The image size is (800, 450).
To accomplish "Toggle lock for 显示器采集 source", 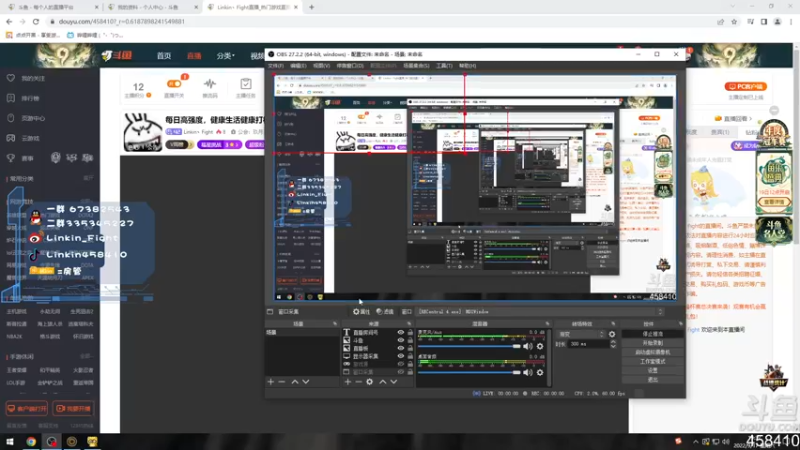I will point(410,356).
